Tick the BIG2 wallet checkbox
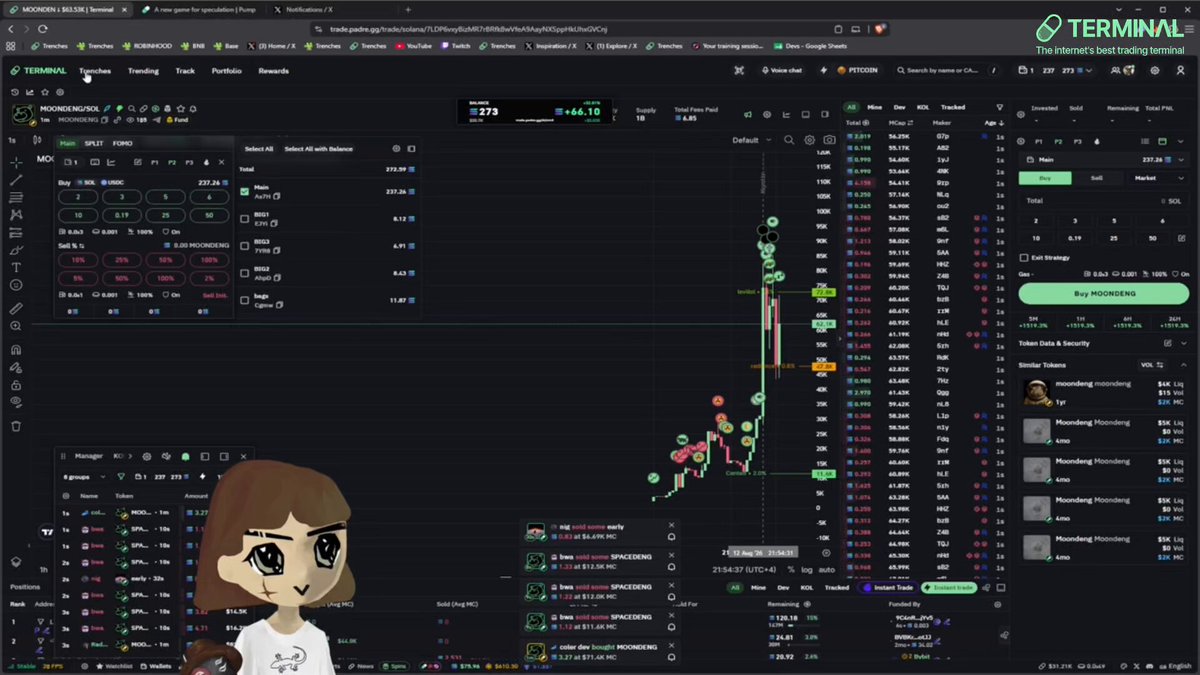 pyautogui.click(x=245, y=273)
